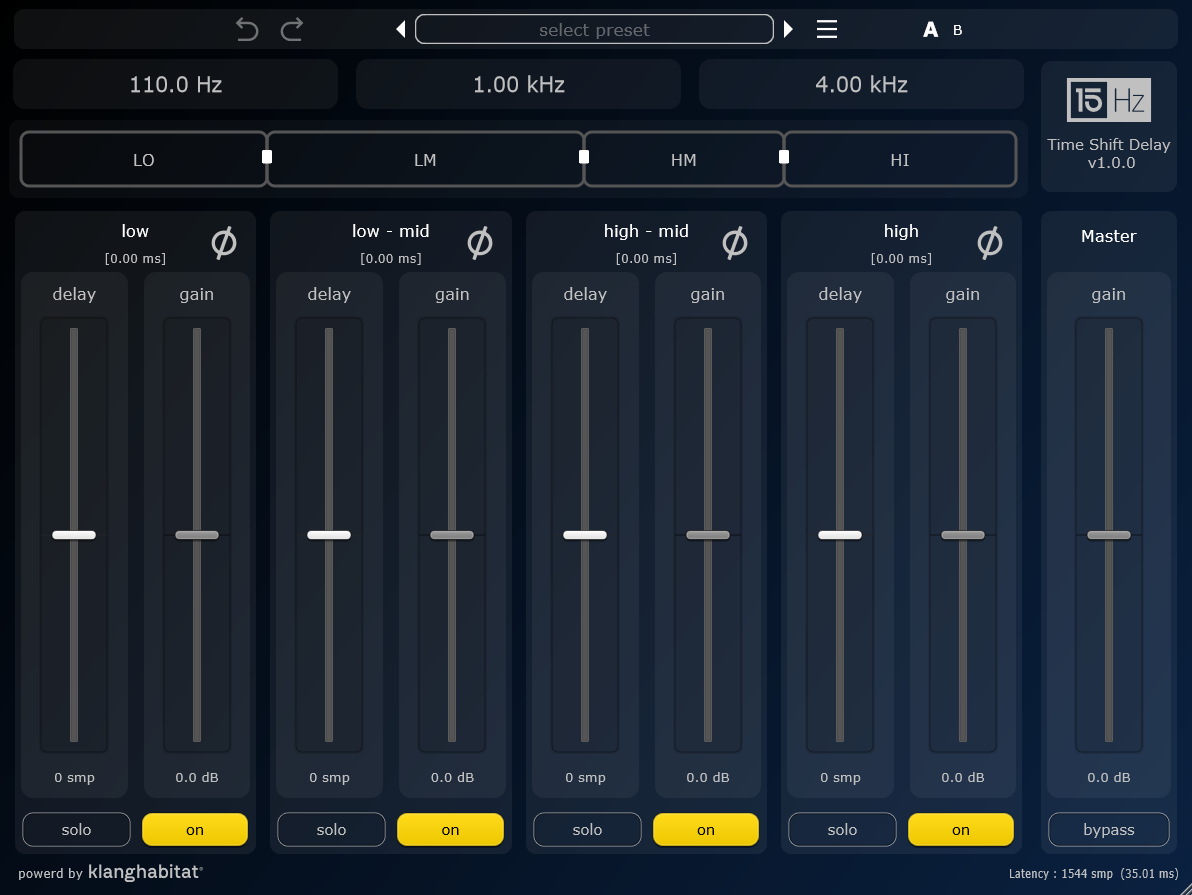Screen dimensions: 1192x895
Task: Click 'Latency : 1544 smp (35.01 ms)' readout
Action: point(1093,874)
